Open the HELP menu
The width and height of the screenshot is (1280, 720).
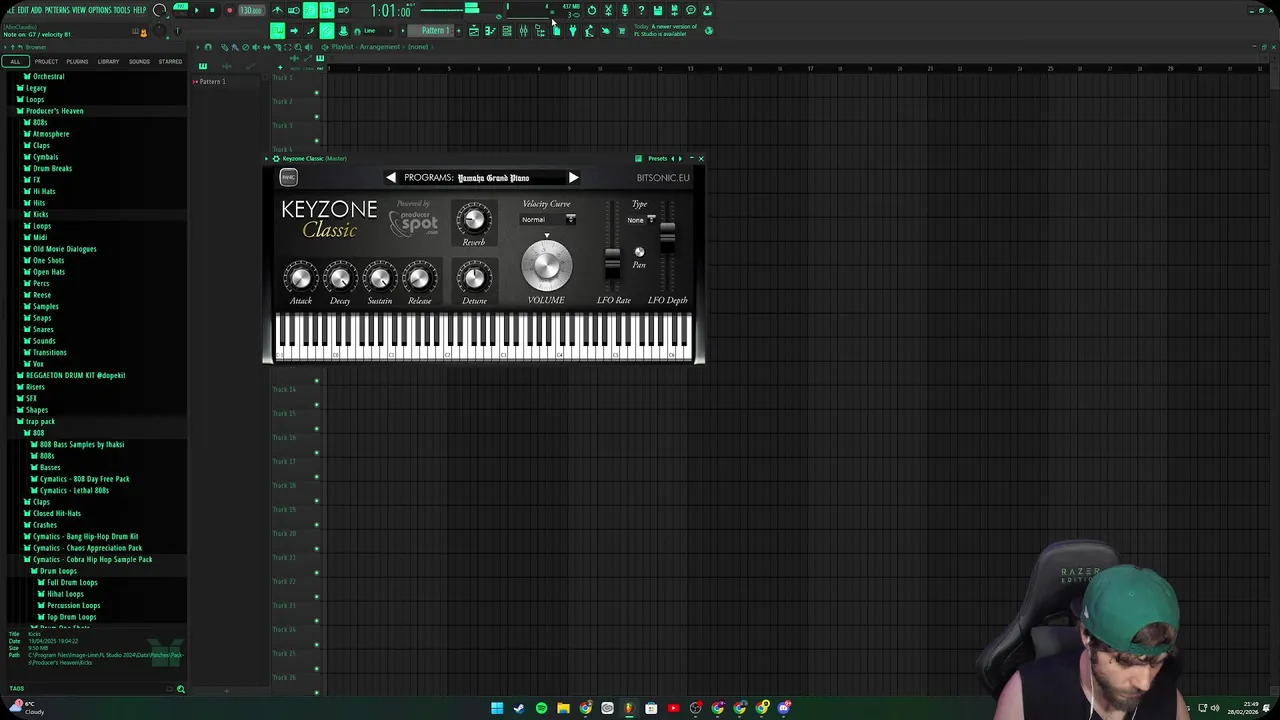pos(140,10)
